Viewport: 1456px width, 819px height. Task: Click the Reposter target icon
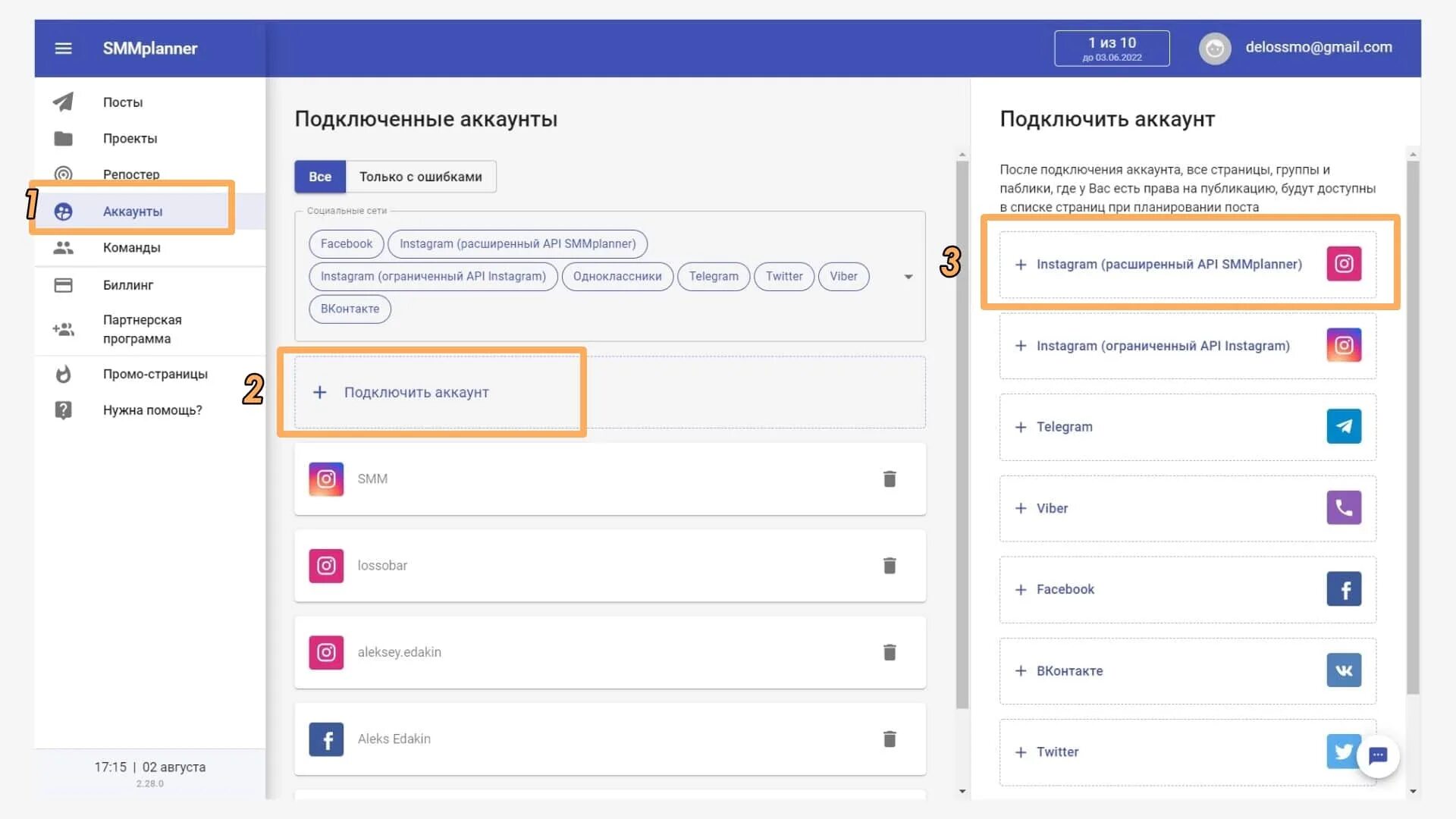(x=64, y=174)
